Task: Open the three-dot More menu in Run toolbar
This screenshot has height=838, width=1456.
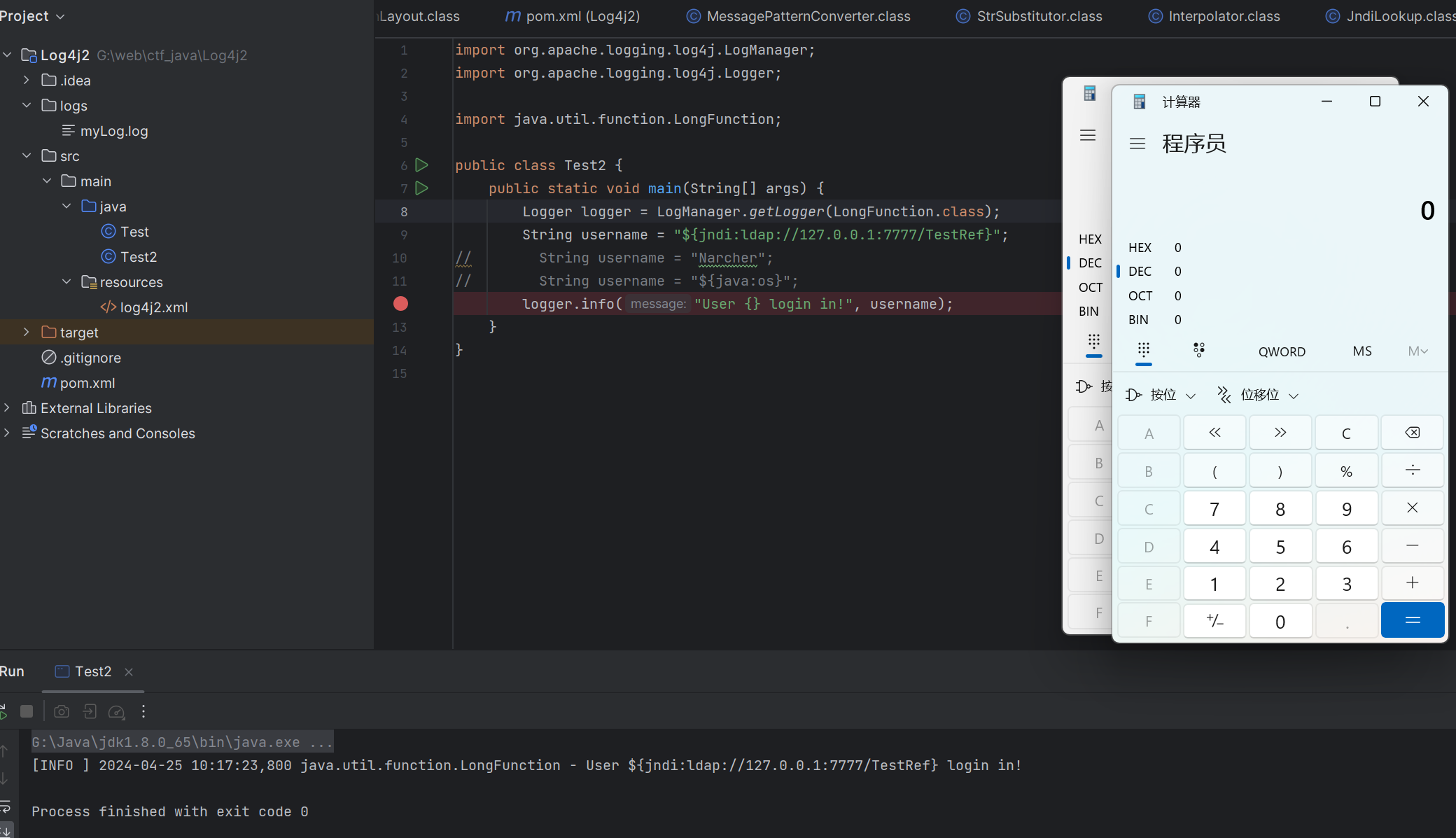Action: coord(143,711)
